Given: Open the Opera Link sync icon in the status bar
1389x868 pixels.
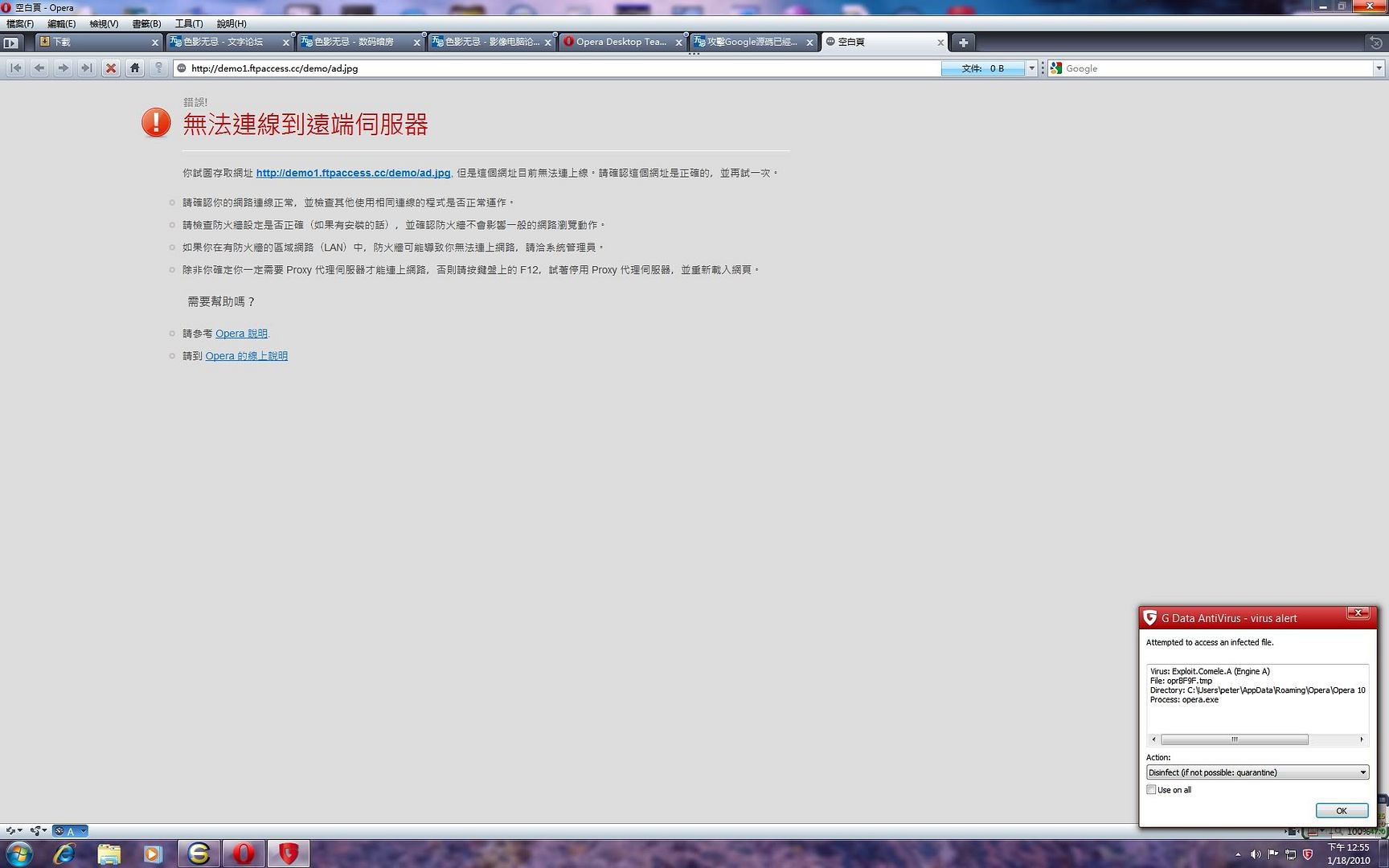Looking at the screenshot, I should click(14, 831).
